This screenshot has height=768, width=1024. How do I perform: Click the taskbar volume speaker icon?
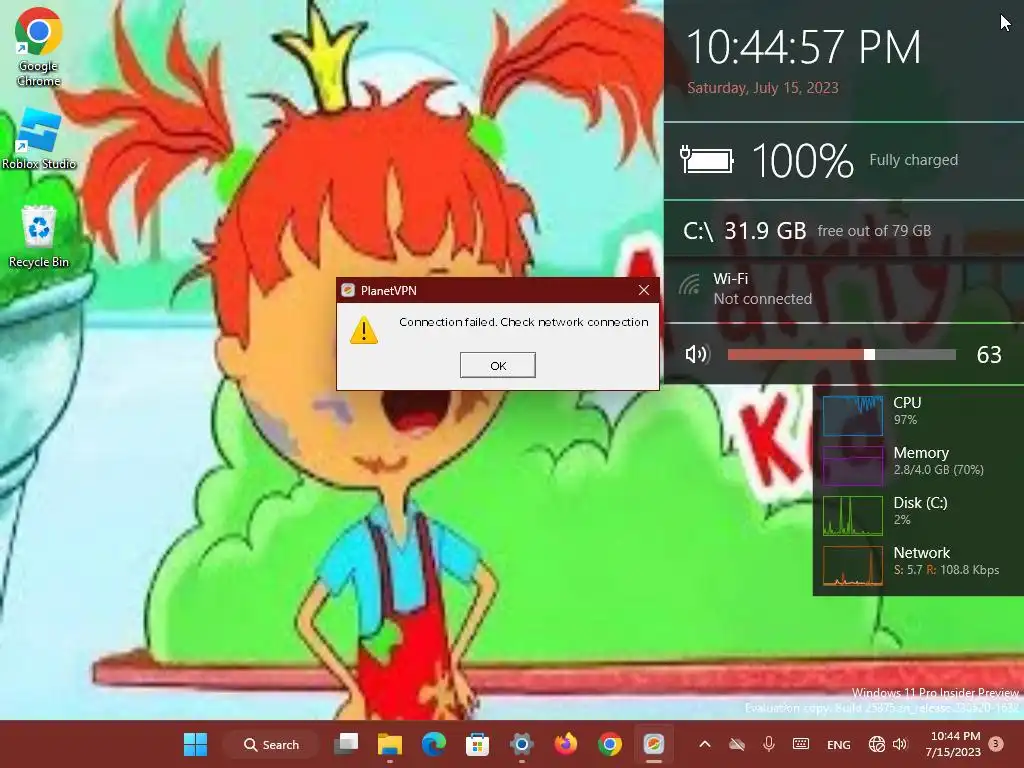[900, 744]
